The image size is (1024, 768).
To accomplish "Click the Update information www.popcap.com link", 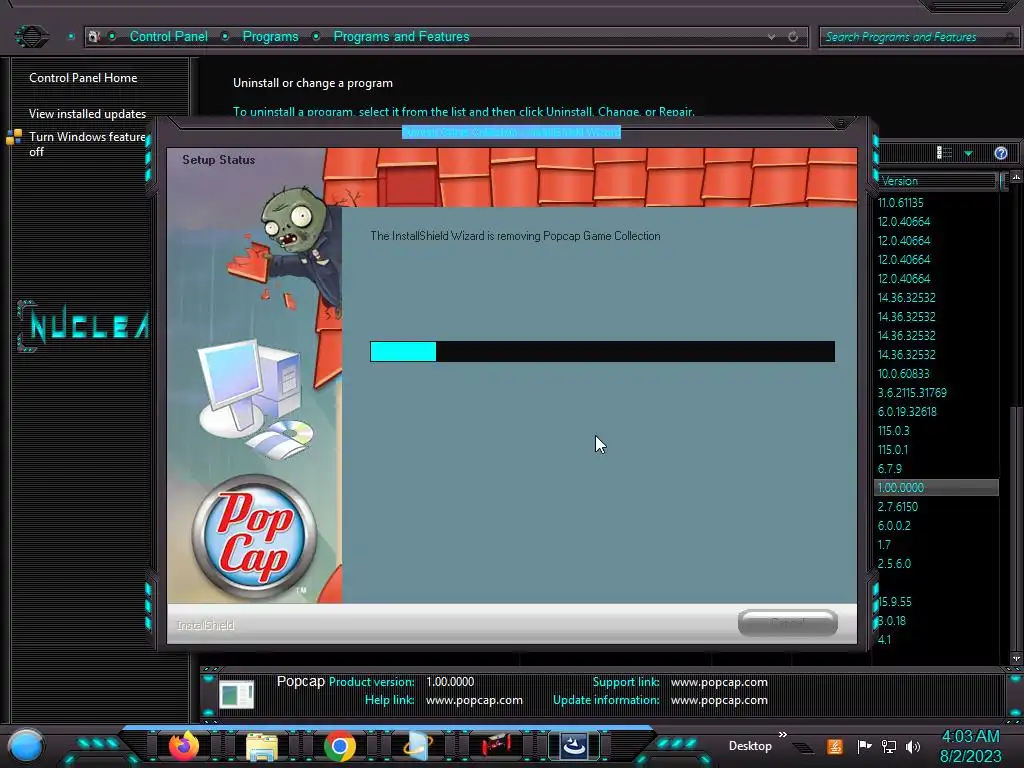I will pyautogui.click(x=719, y=700).
